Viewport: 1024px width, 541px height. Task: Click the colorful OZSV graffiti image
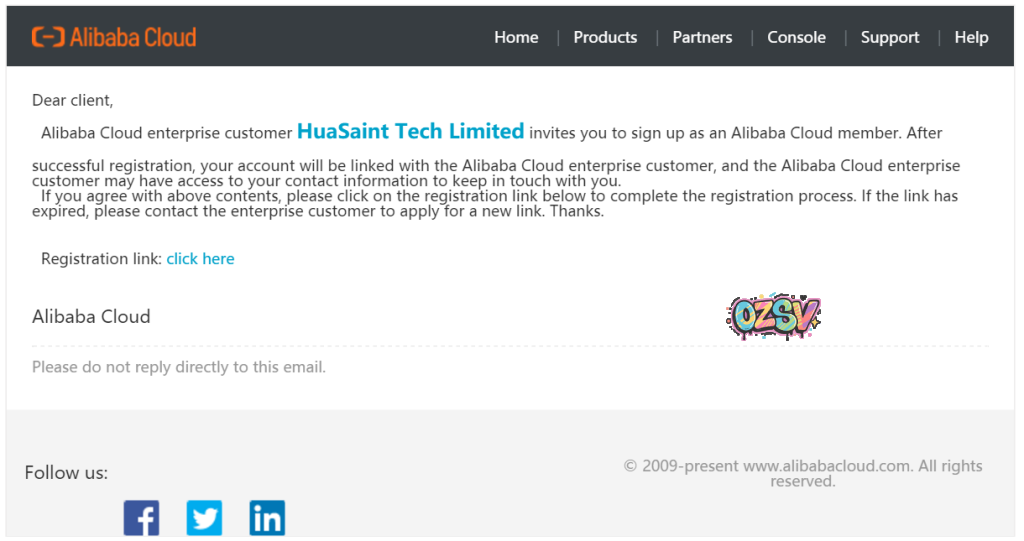tap(773, 317)
